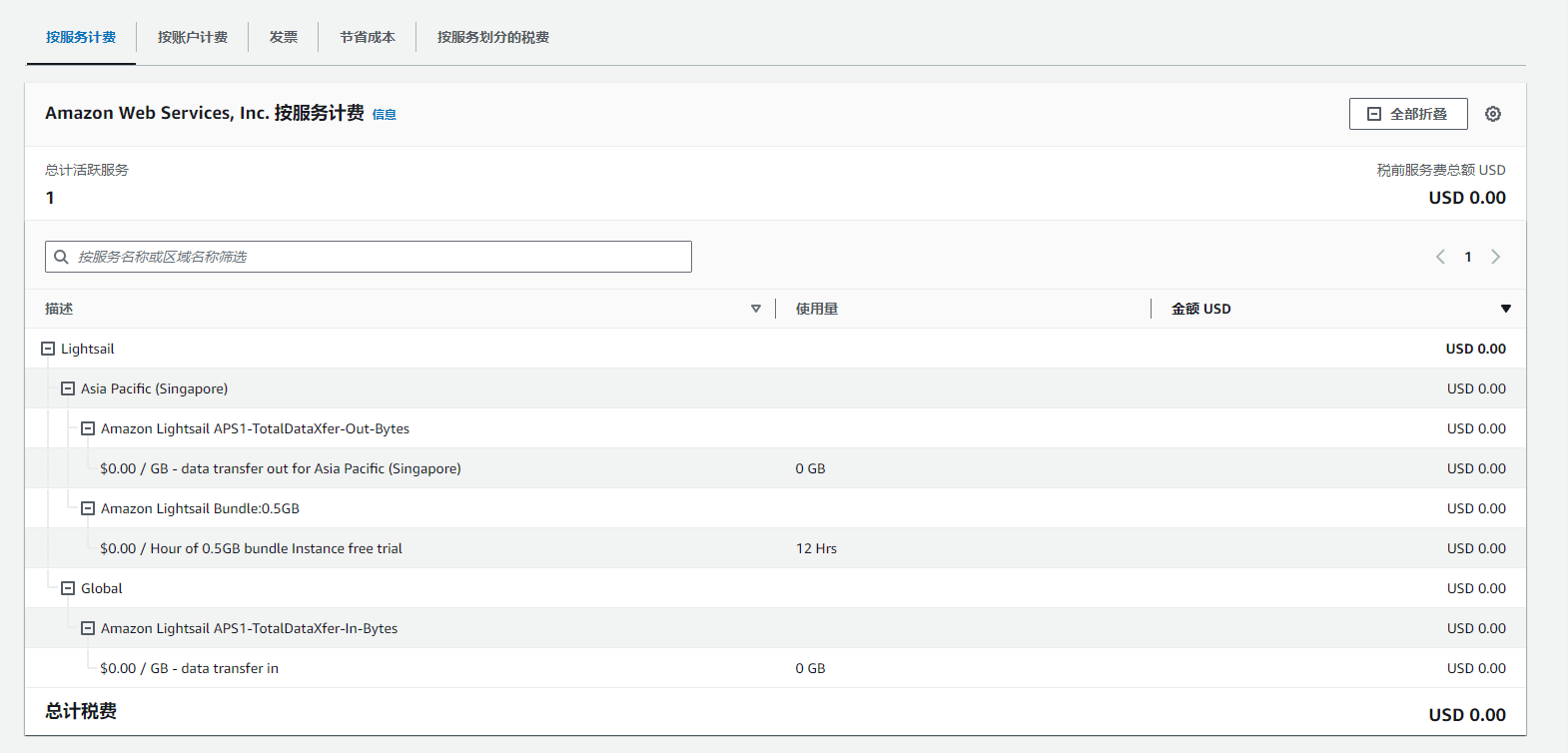Click page number 1 in pagination

tap(1467, 257)
